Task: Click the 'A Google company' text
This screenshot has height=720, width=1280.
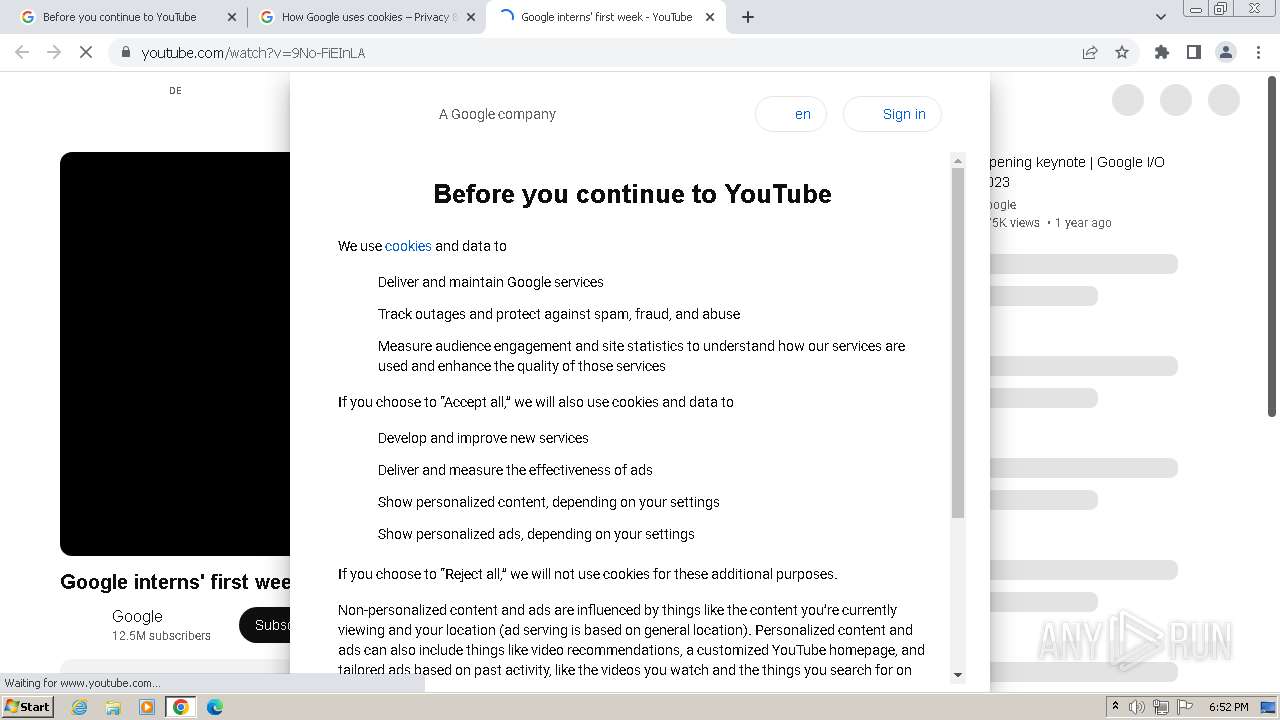Action: [x=497, y=114]
